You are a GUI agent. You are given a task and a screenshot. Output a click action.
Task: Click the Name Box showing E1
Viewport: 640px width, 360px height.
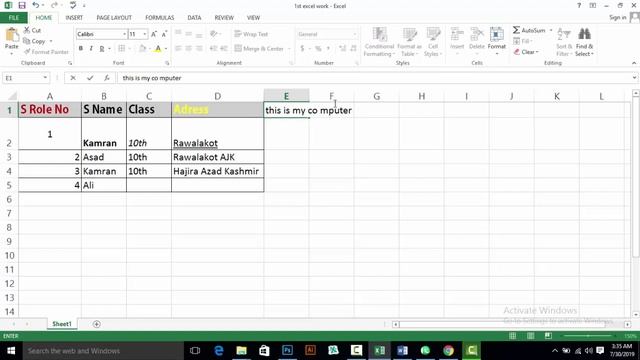pos(25,78)
